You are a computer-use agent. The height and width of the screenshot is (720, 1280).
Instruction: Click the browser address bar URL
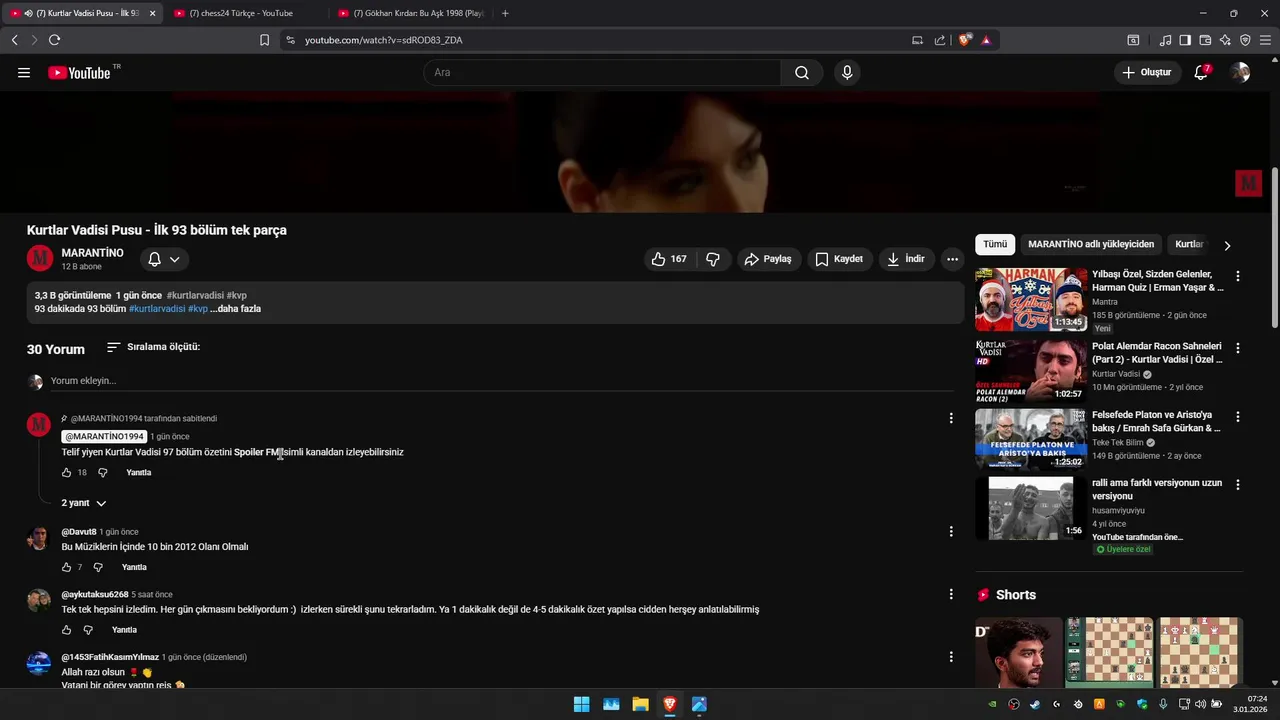[x=383, y=40]
